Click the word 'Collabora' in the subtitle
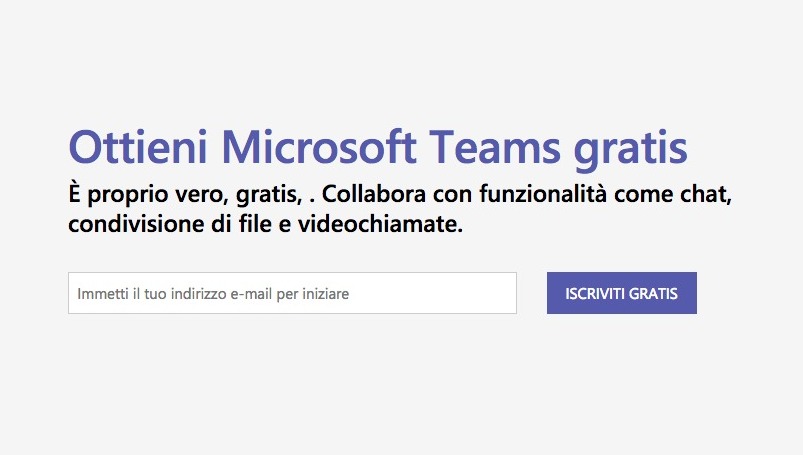Screen dimensions: 803x455 pyautogui.click(x=375, y=192)
